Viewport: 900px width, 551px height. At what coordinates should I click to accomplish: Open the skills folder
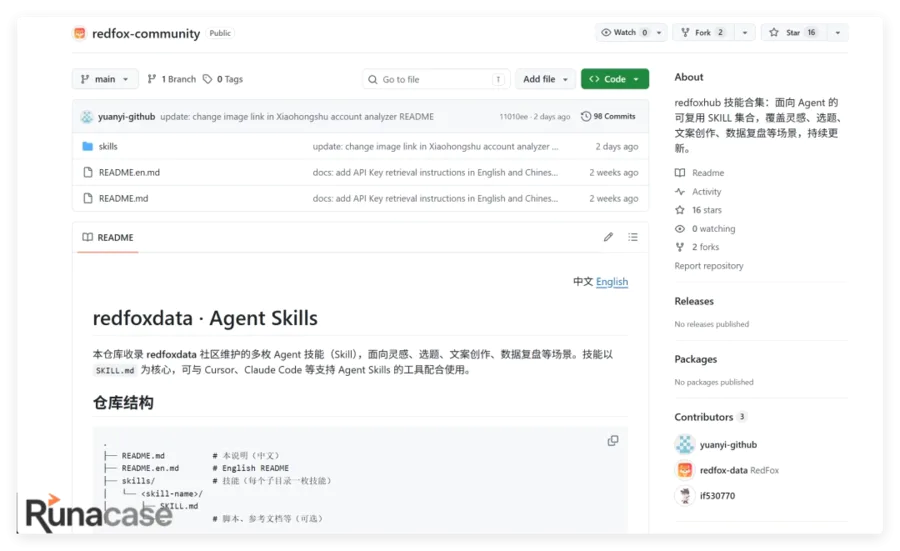(x=108, y=146)
